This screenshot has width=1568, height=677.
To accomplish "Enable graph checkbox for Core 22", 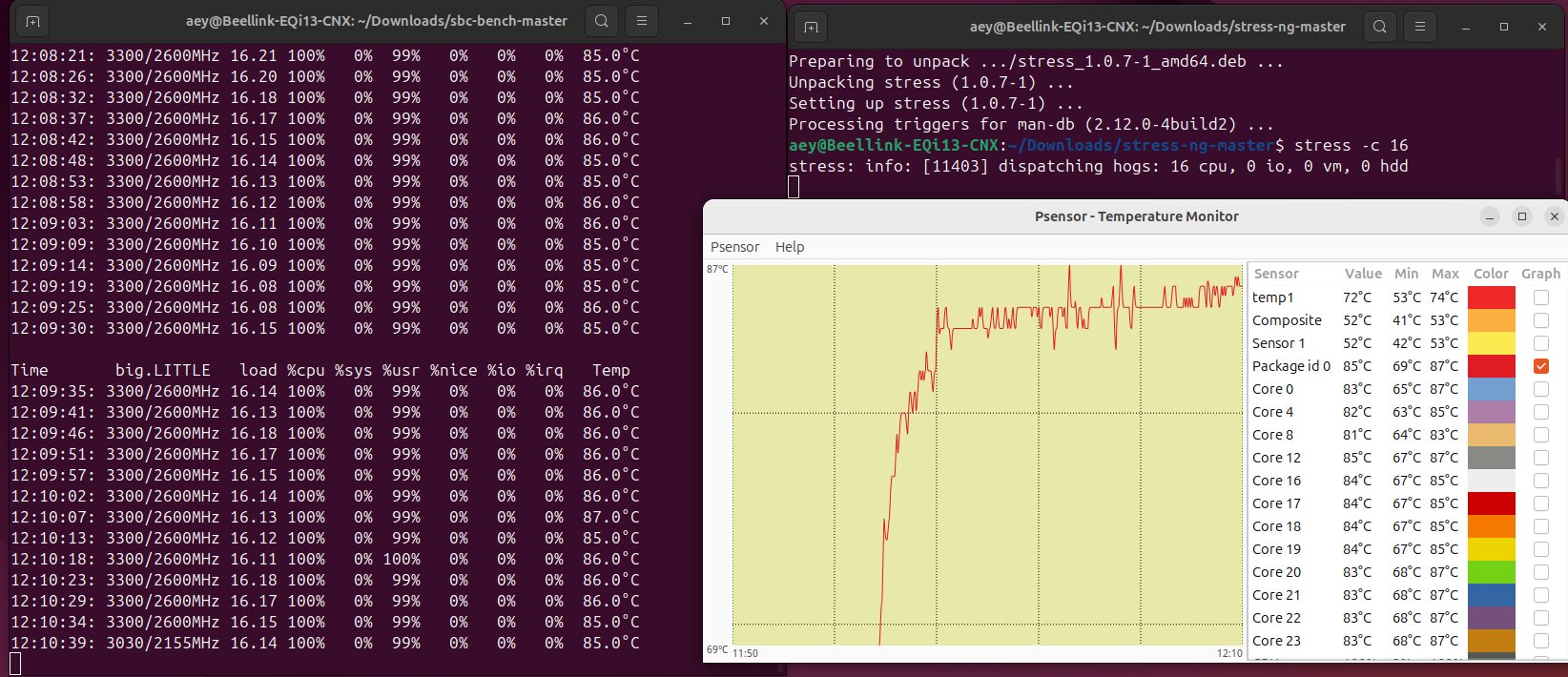I will (x=1541, y=618).
